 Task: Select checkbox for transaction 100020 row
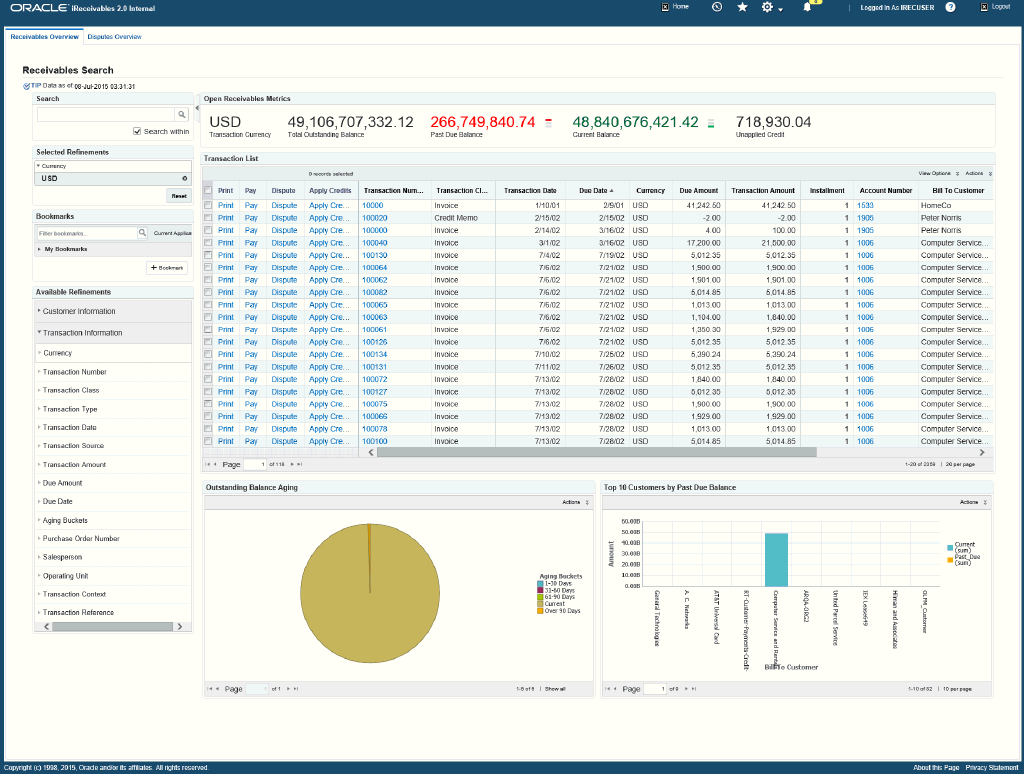[208, 217]
